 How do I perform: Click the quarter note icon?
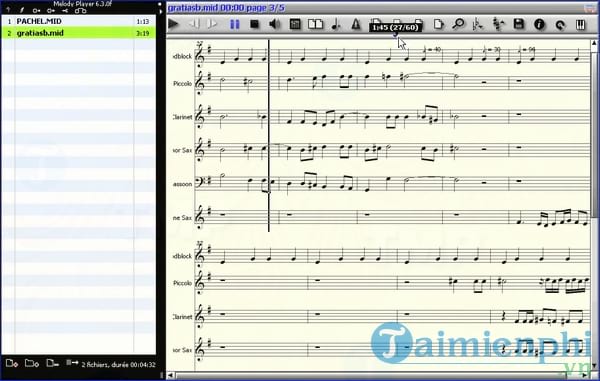tap(336, 24)
